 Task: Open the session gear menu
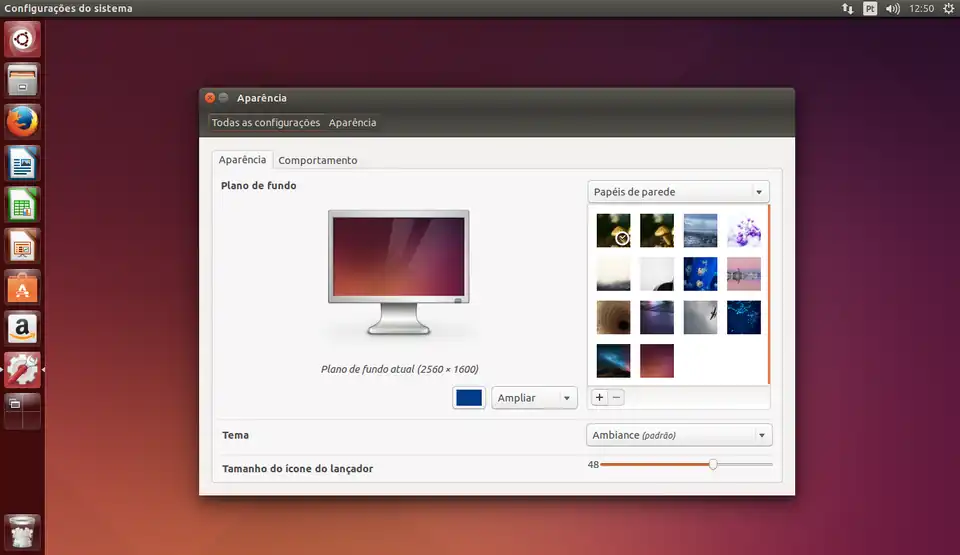[948, 8]
